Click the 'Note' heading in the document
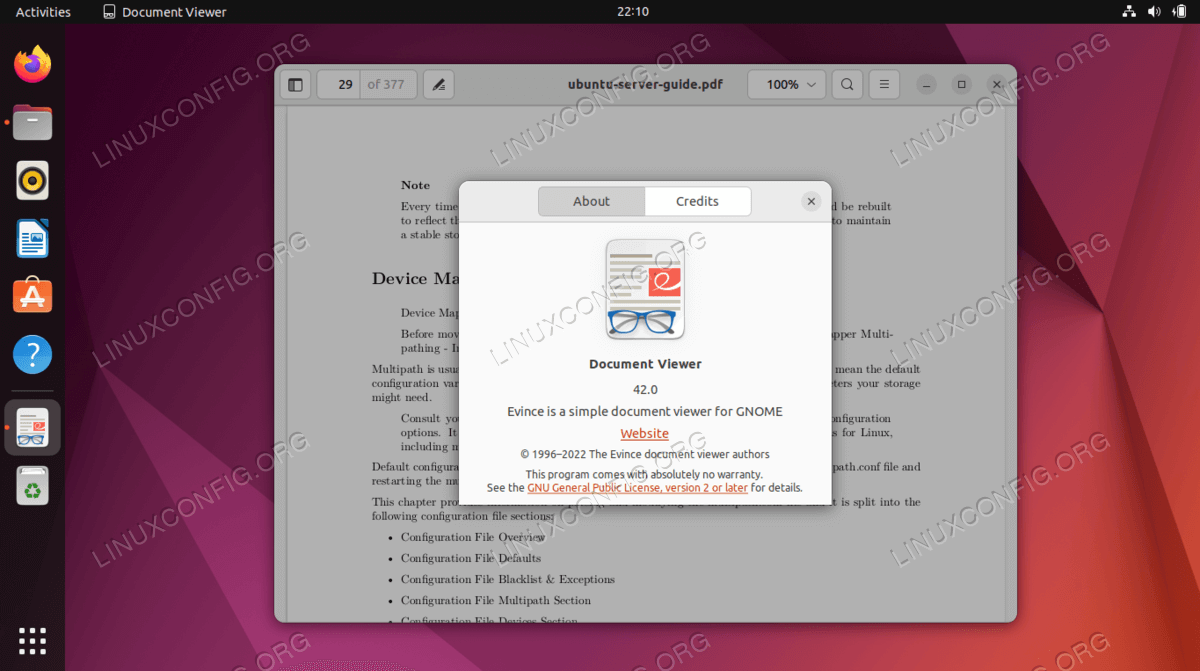This screenshot has width=1200, height=671. pos(415,185)
